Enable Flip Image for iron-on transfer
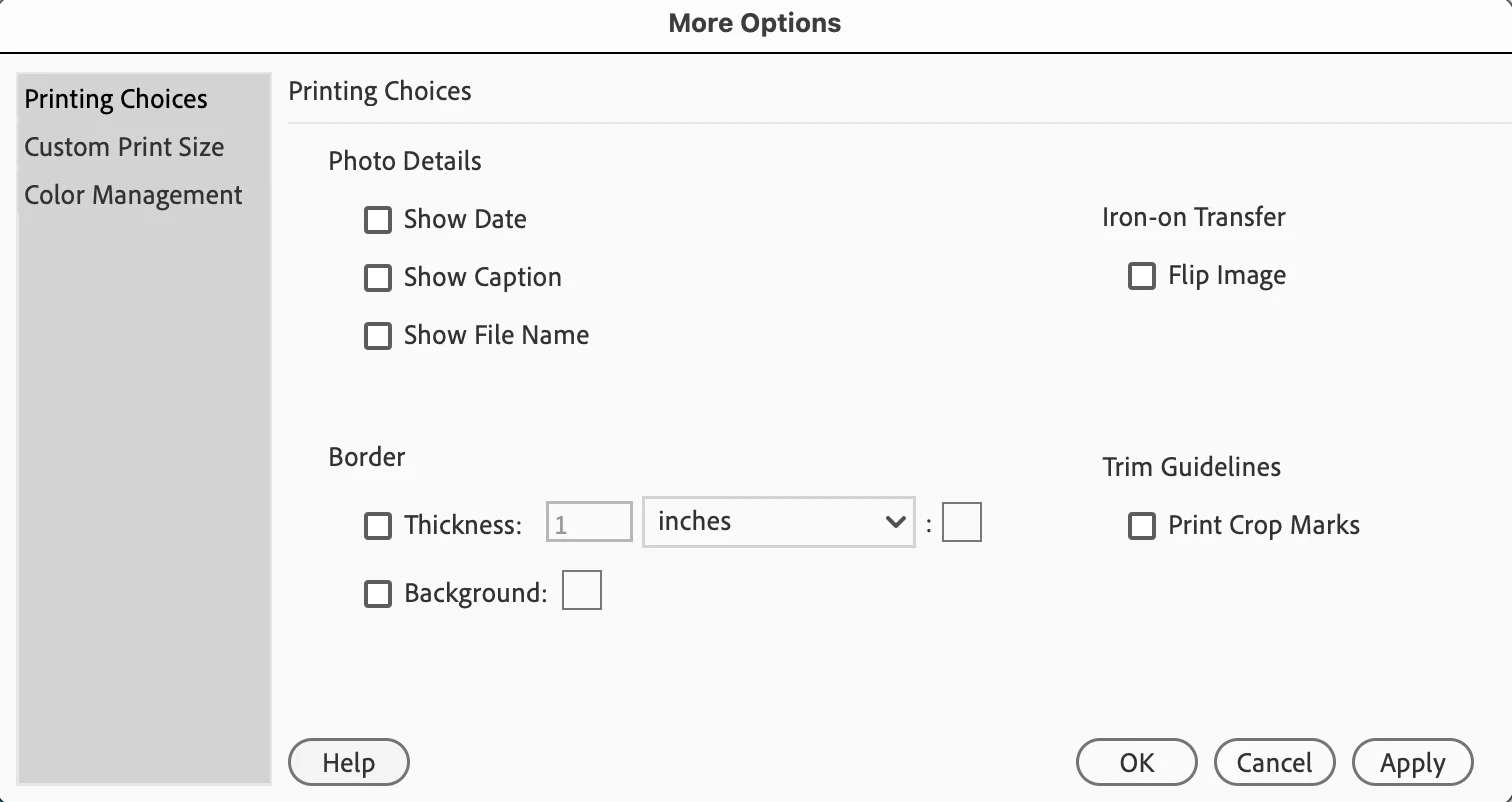The width and height of the screenshot is (1512, 802). 1141,276
